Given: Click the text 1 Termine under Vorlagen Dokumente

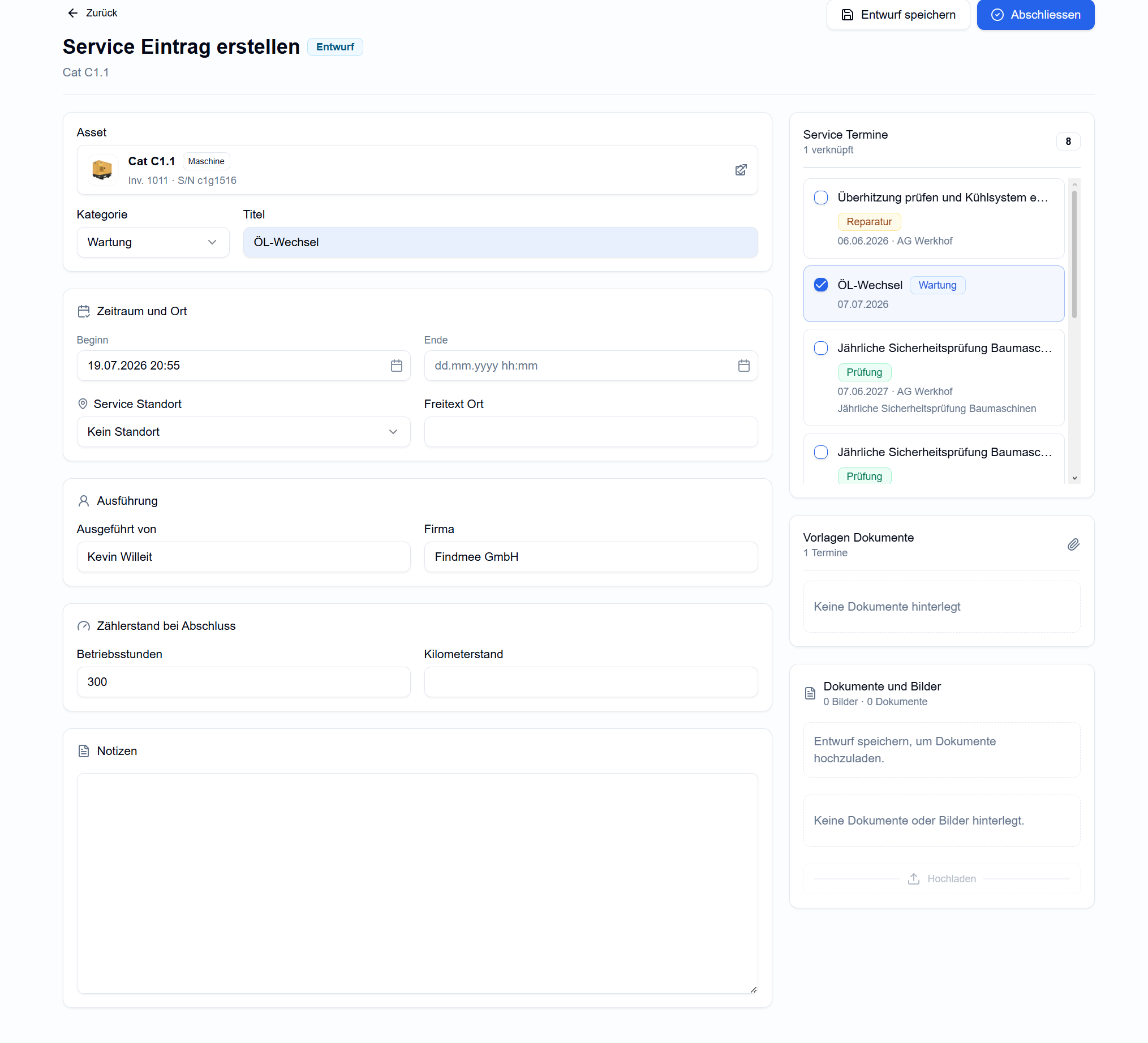Looking at the screenshot, I should point(825,552).
